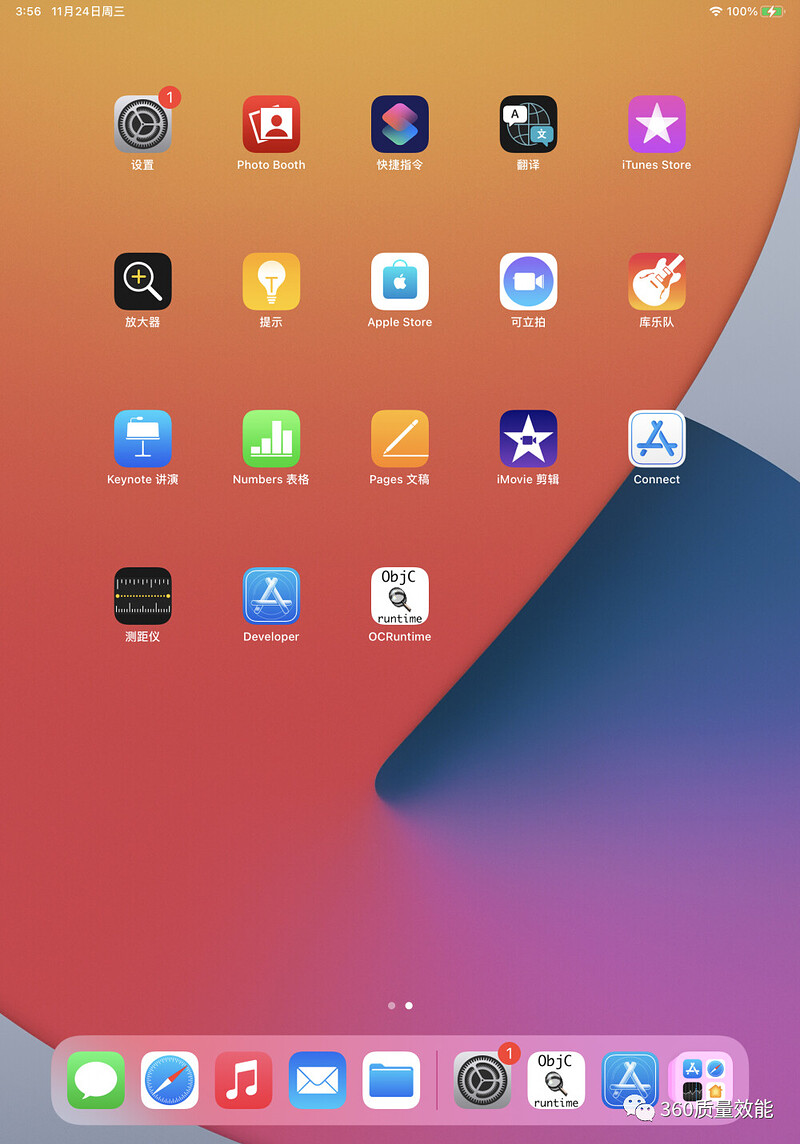Open the Tips (提示) app

pyautogui.click(x=271, y=282)
